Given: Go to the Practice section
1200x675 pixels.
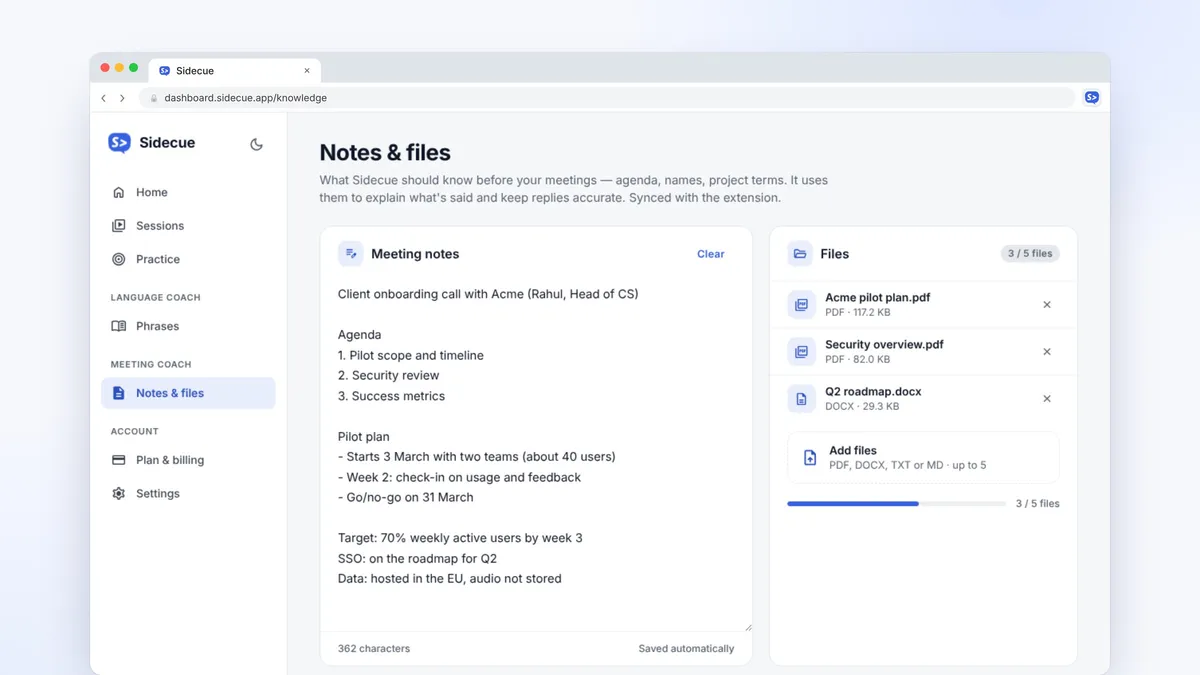Looking at the screenshot, I should coord(188,259).
